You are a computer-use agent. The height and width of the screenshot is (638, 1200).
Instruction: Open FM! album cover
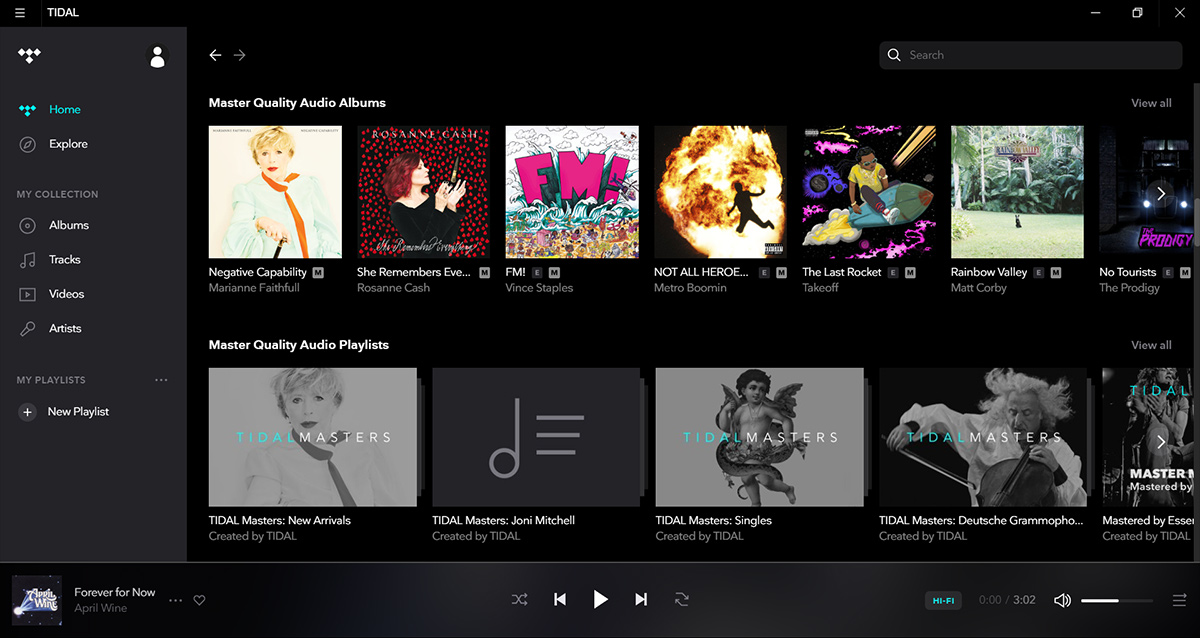[x=572, y=192]
